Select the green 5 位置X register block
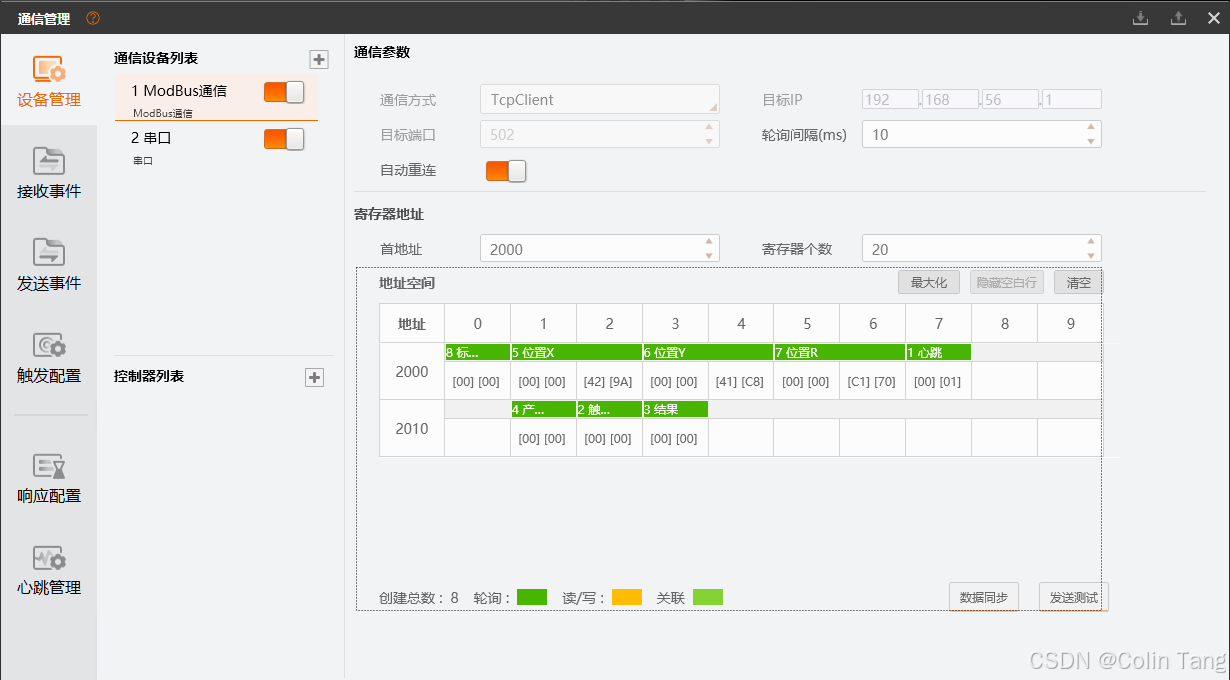Viewport: 1230px width, 680px height. [x=576, y=352]
